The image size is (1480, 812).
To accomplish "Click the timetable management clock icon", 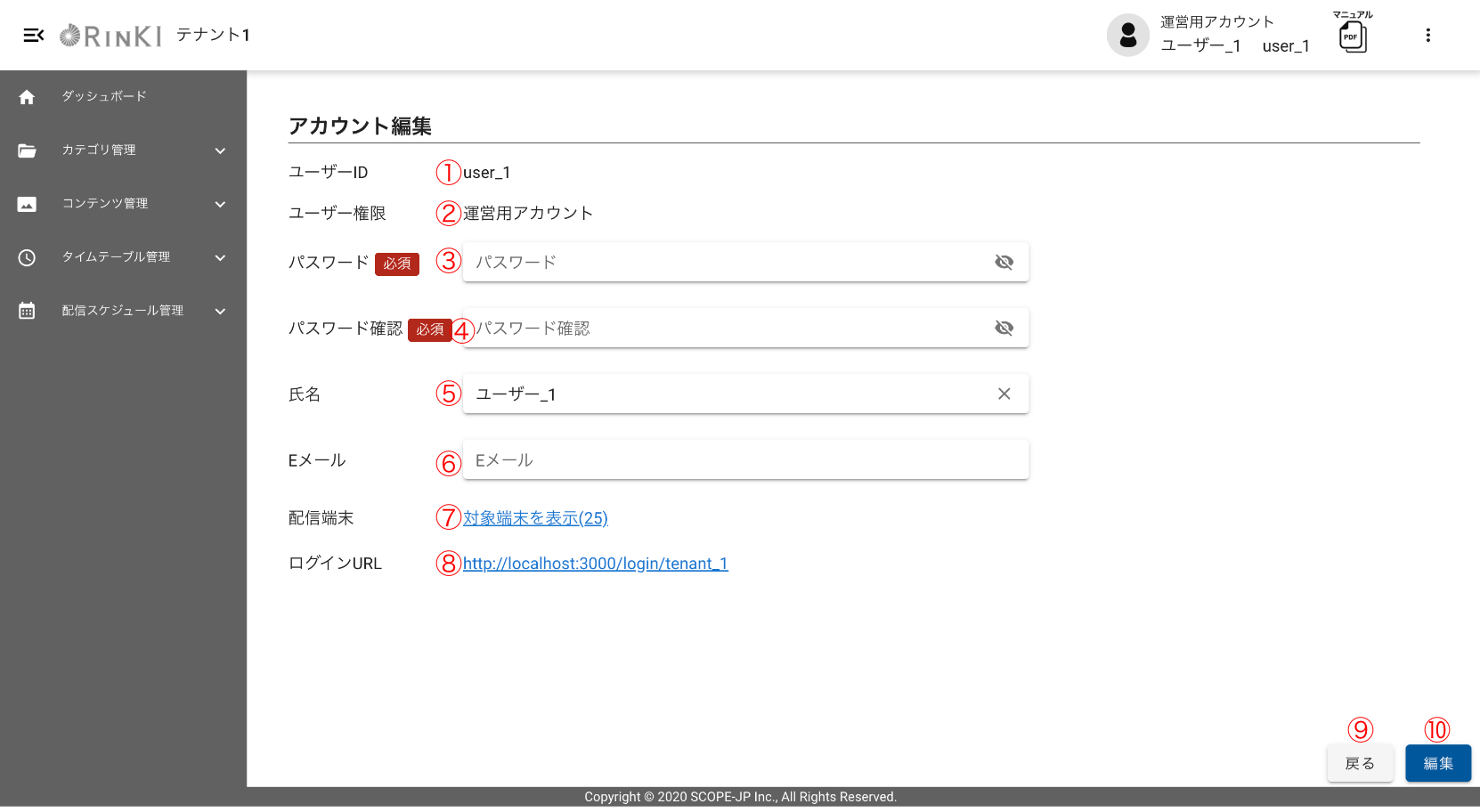I will 27,257.
